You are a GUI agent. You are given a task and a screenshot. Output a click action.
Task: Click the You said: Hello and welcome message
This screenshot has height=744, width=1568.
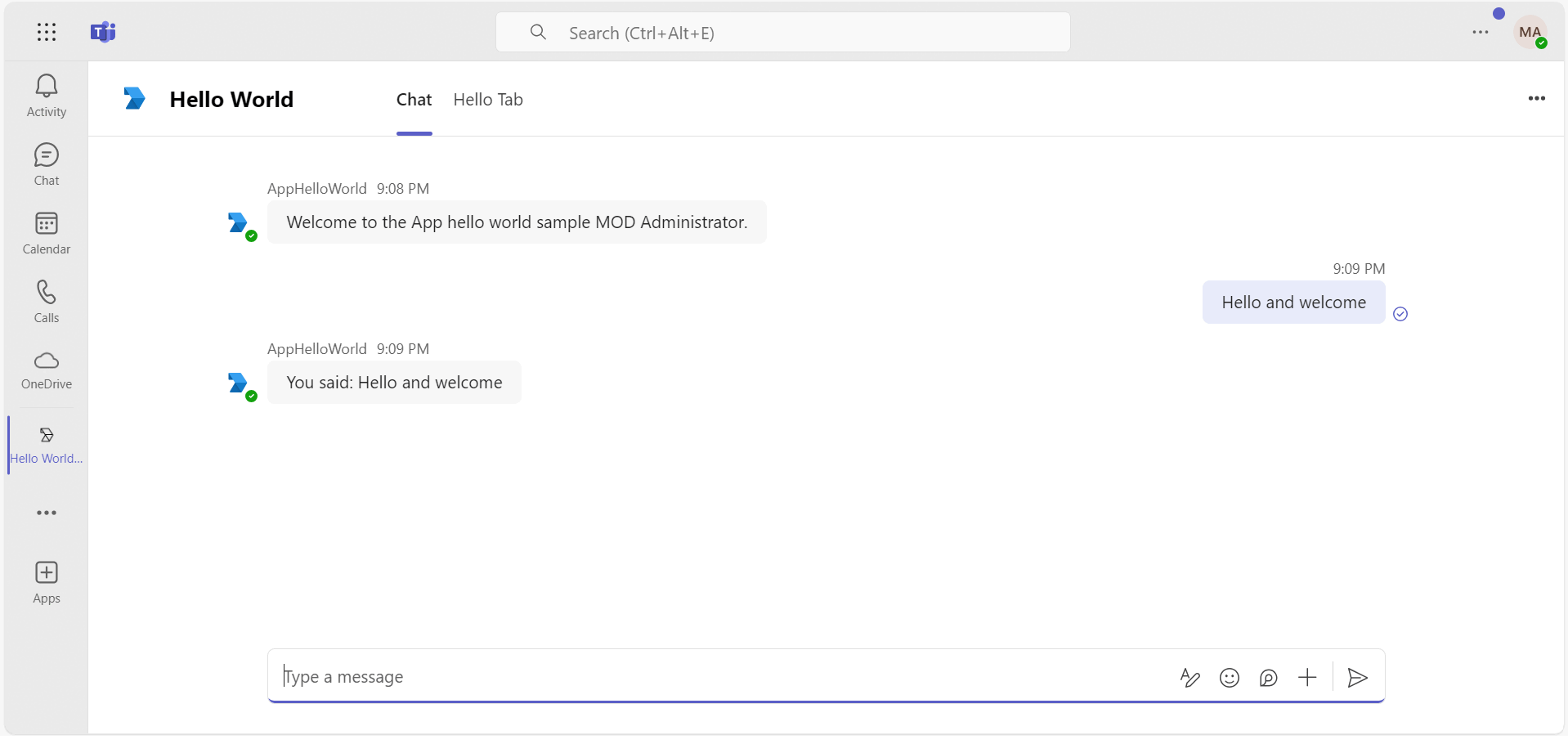[394, 383]
